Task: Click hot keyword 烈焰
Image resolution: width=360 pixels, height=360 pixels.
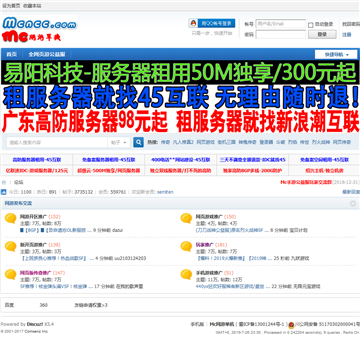Action: point(292,142)
